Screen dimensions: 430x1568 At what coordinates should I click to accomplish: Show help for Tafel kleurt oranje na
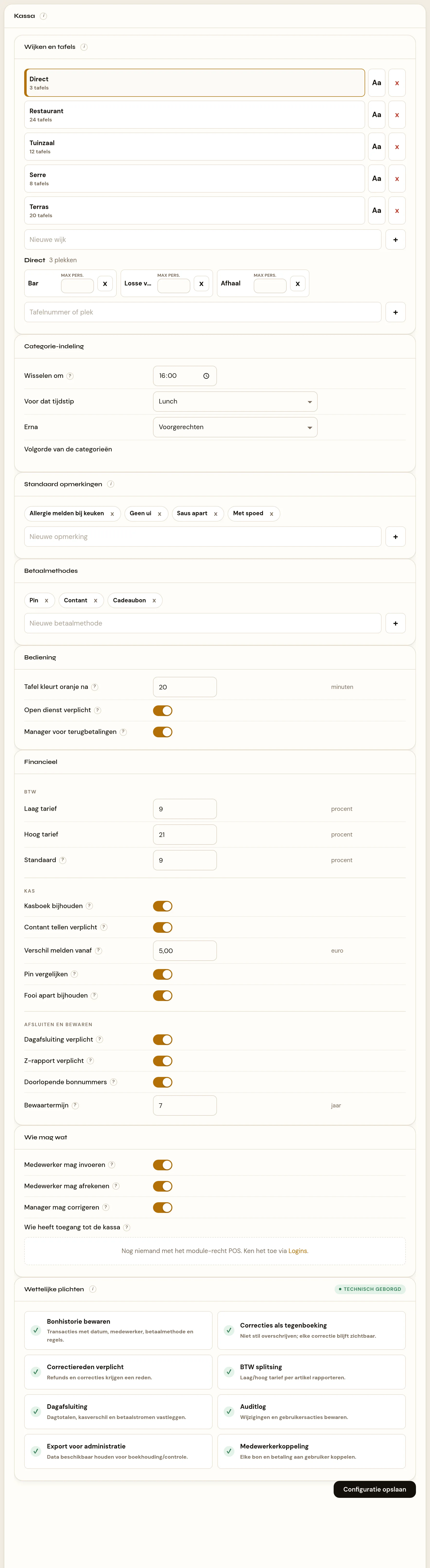[94, 687]
